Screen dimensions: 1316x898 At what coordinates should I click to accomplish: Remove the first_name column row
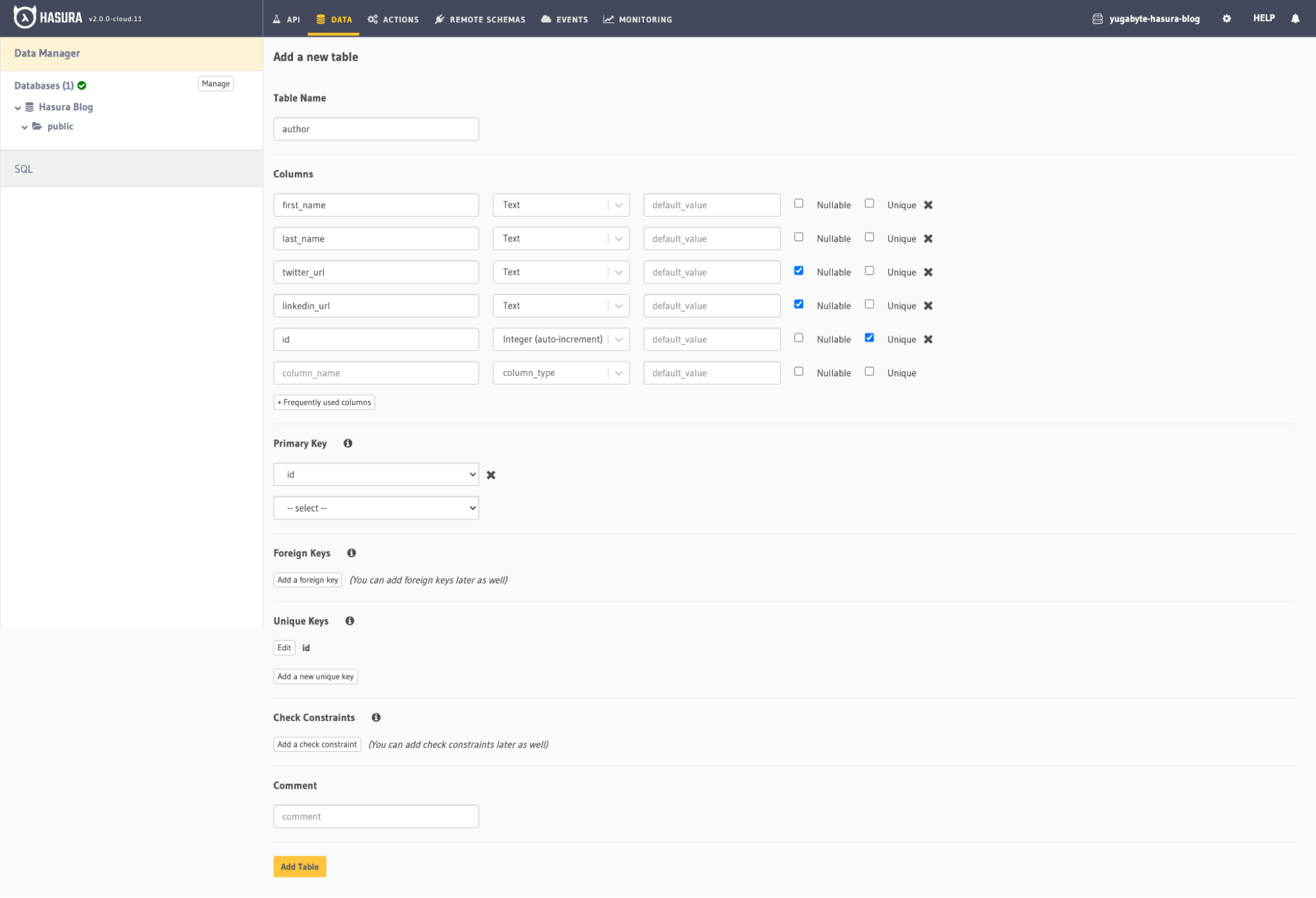[928, 205]
